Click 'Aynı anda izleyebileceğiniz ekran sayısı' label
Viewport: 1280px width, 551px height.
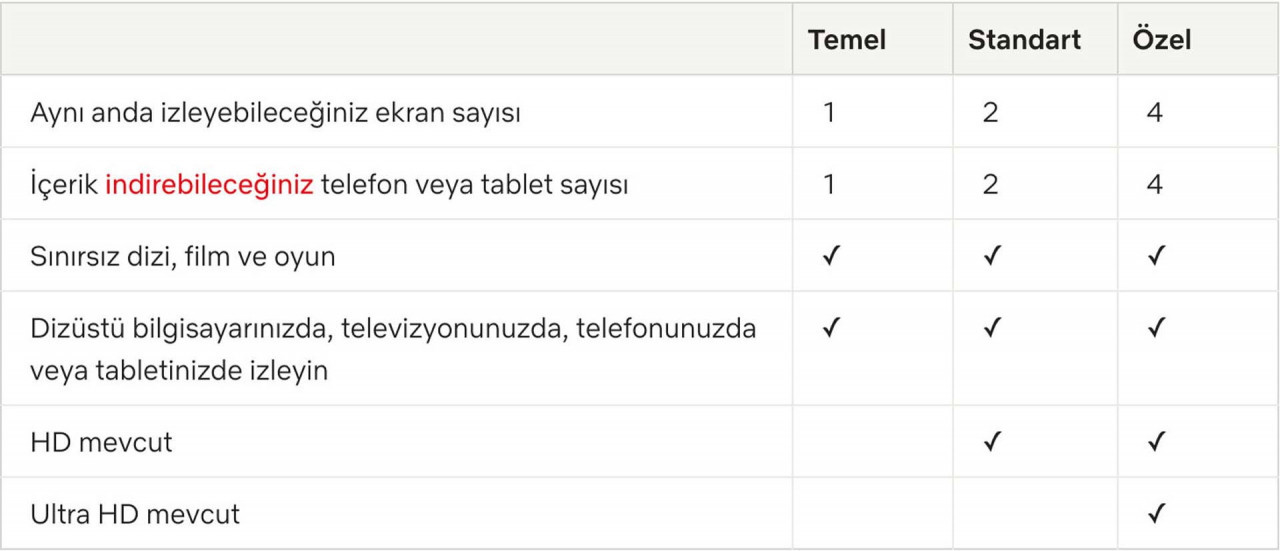click(x=276, y=113)
